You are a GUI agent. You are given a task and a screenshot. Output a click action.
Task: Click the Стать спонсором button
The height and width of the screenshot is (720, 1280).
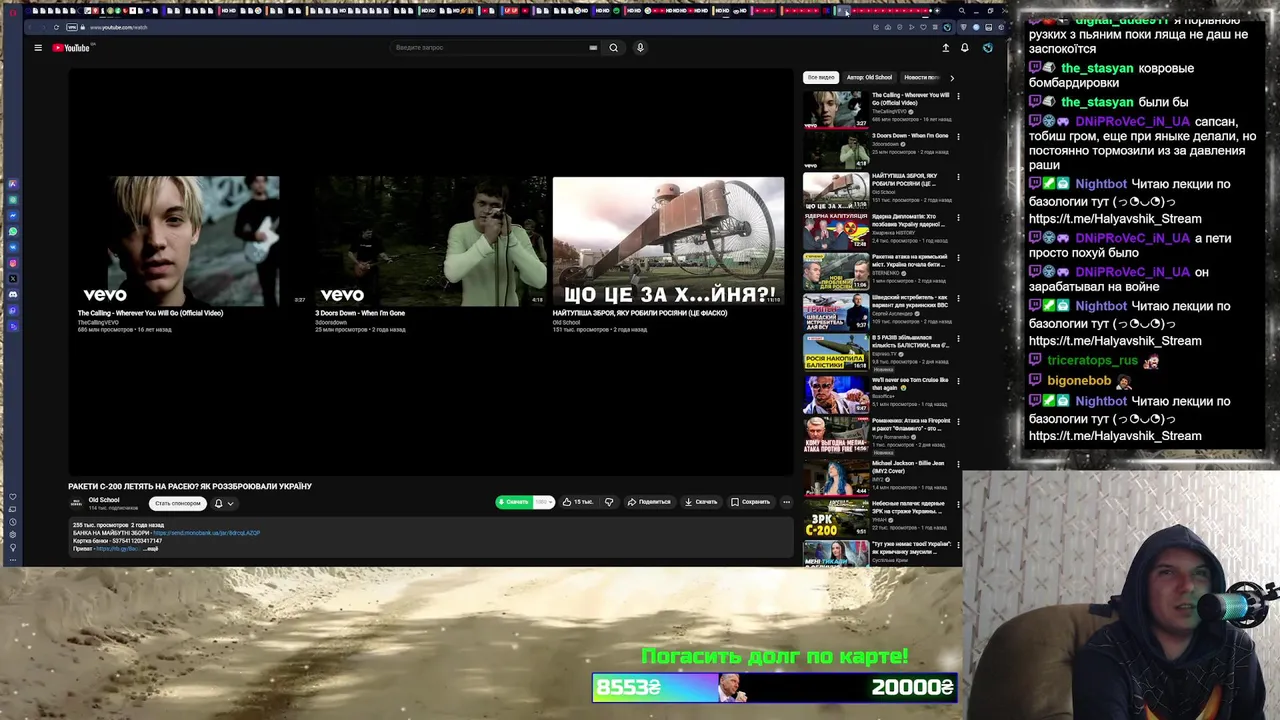tap(177, 503)
